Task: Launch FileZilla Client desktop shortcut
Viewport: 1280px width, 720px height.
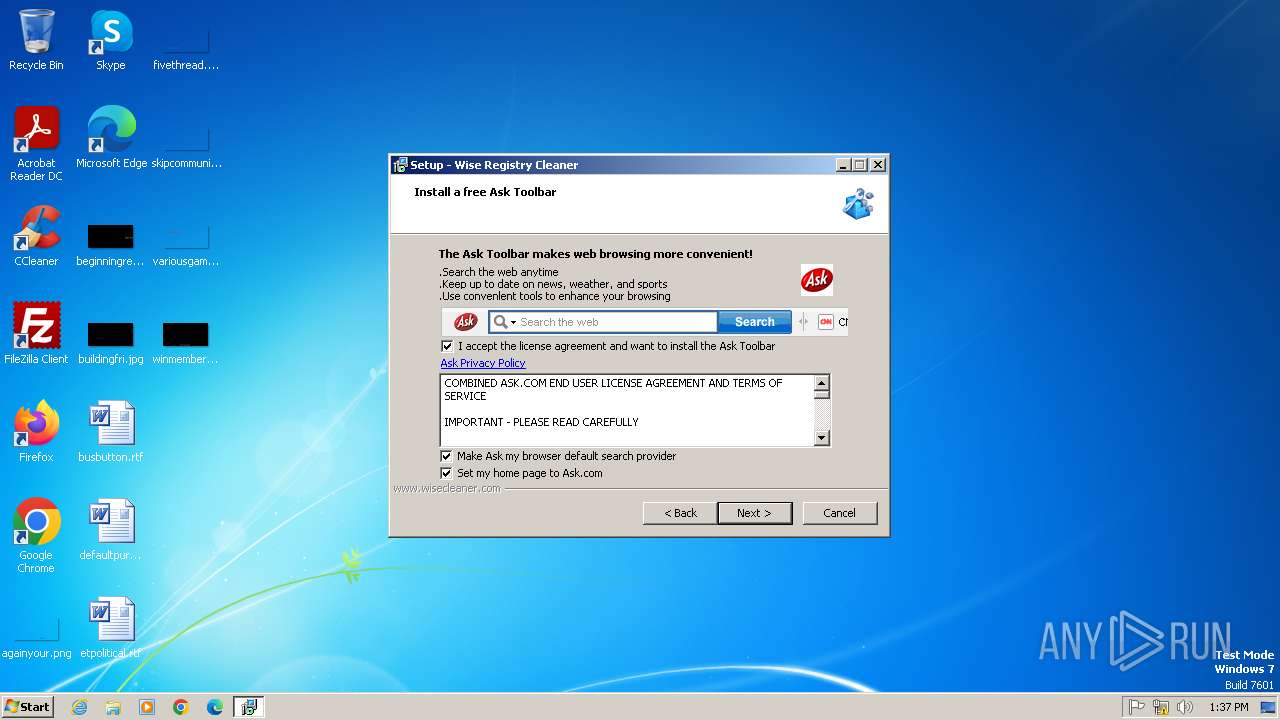Action: pyautogui.click(x=36, y=334)
